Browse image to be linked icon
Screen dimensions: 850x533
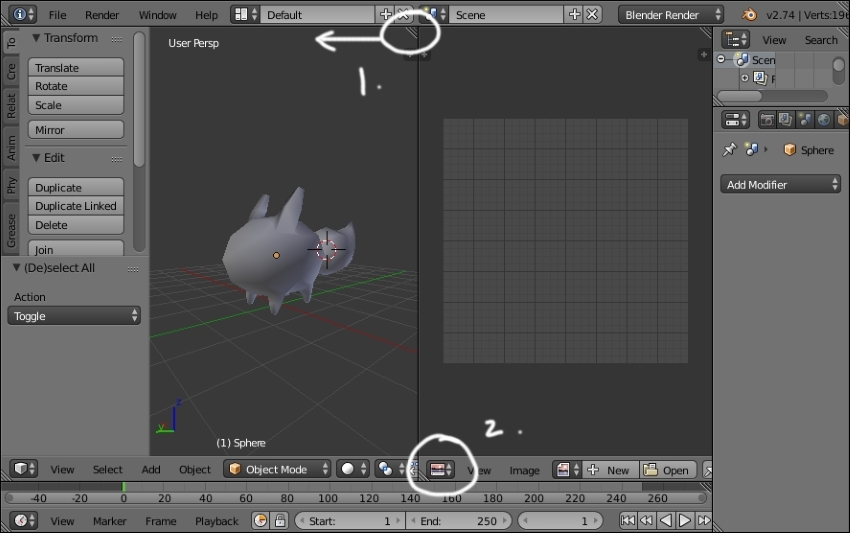(x=567, y=470)
